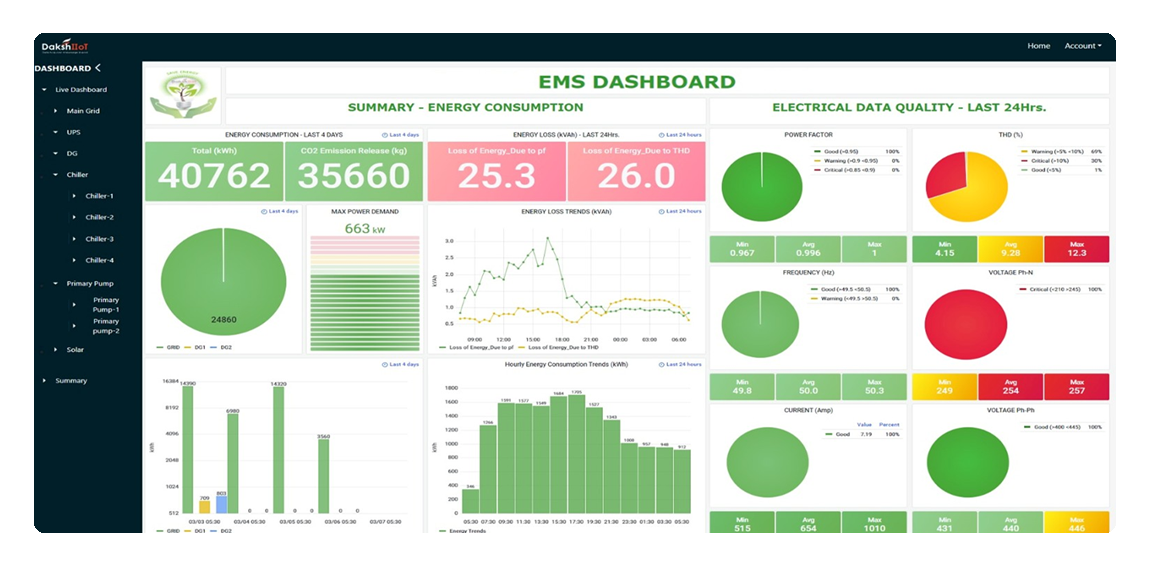
Task: Click the DakshIIoT logo
Action: tap(65, 46)
